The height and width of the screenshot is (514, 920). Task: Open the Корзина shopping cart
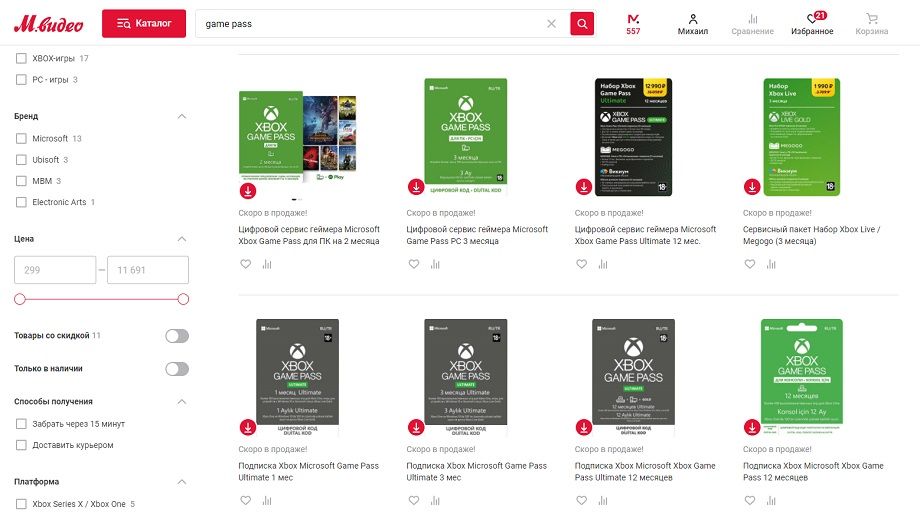[871, 25]
